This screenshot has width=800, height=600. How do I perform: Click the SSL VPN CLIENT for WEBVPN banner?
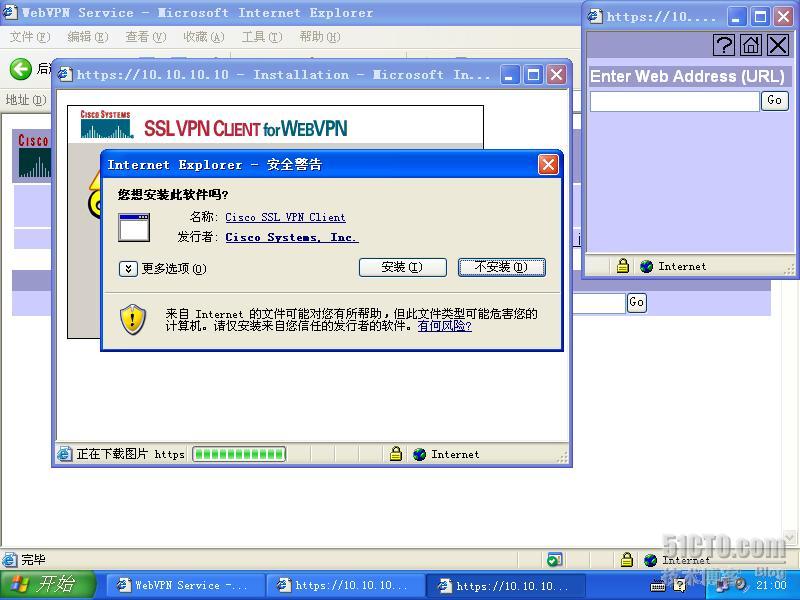[x=245, y=128]
